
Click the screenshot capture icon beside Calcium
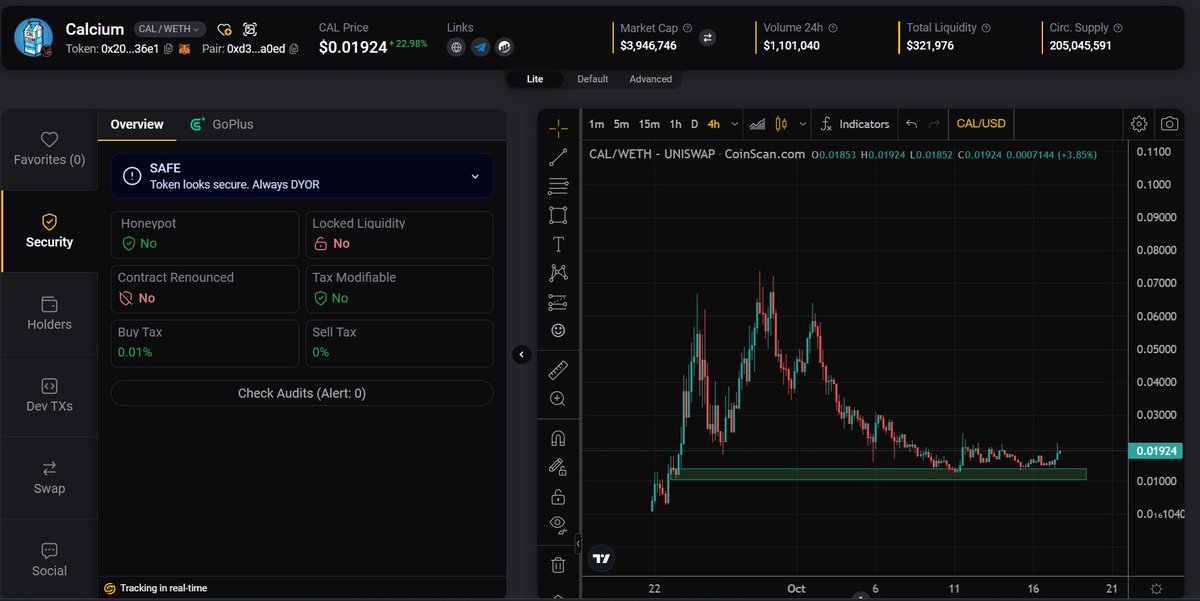pos(250,29)
